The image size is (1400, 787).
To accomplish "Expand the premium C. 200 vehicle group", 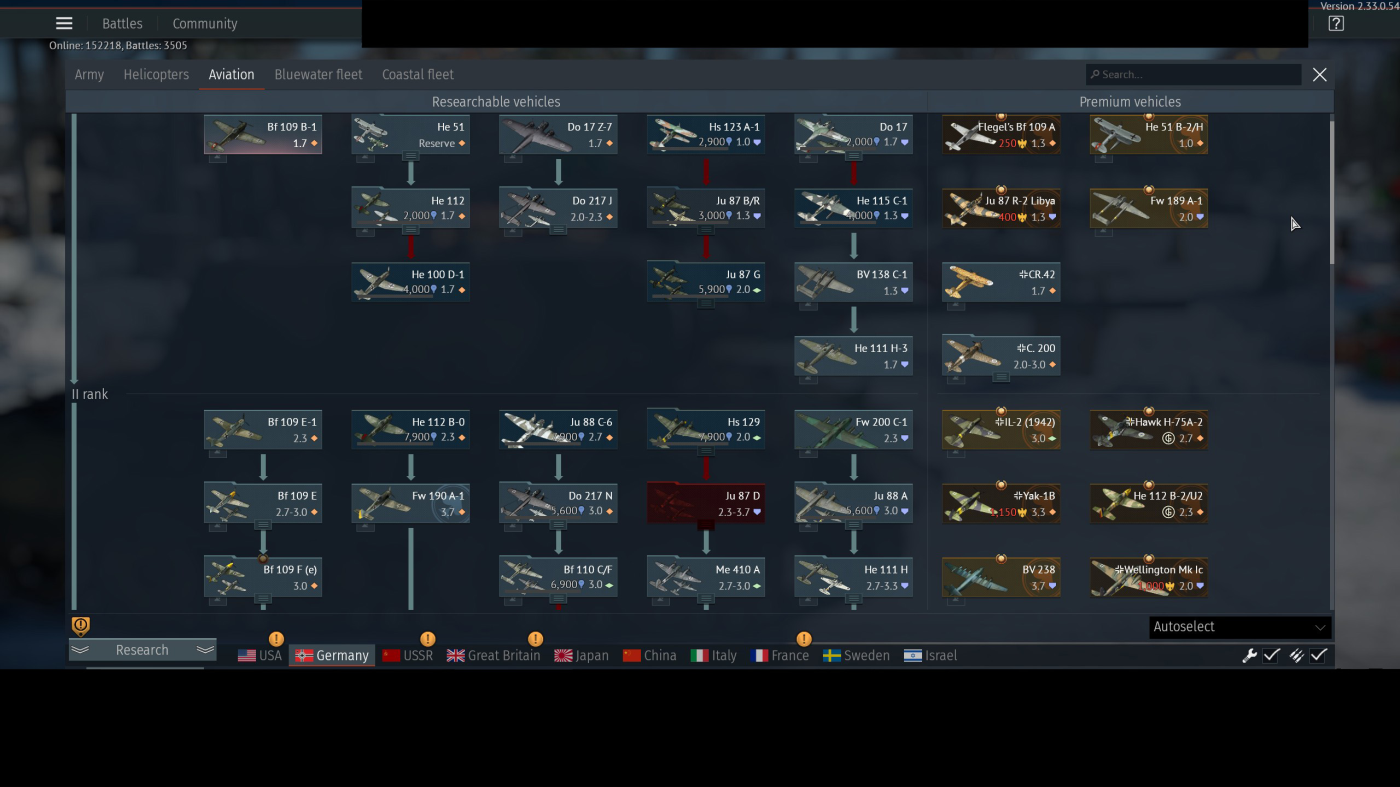I will coord(1001,377).
